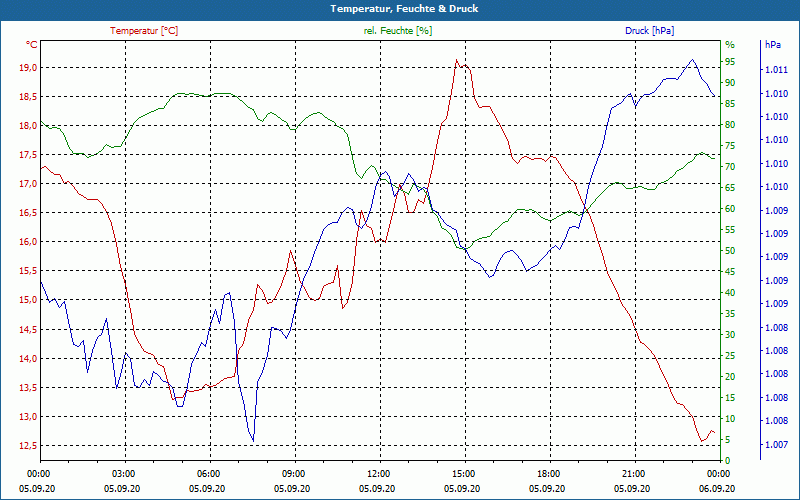Click green humidity axis value '80'
800x500 pixels.
[x=730, y=124]
